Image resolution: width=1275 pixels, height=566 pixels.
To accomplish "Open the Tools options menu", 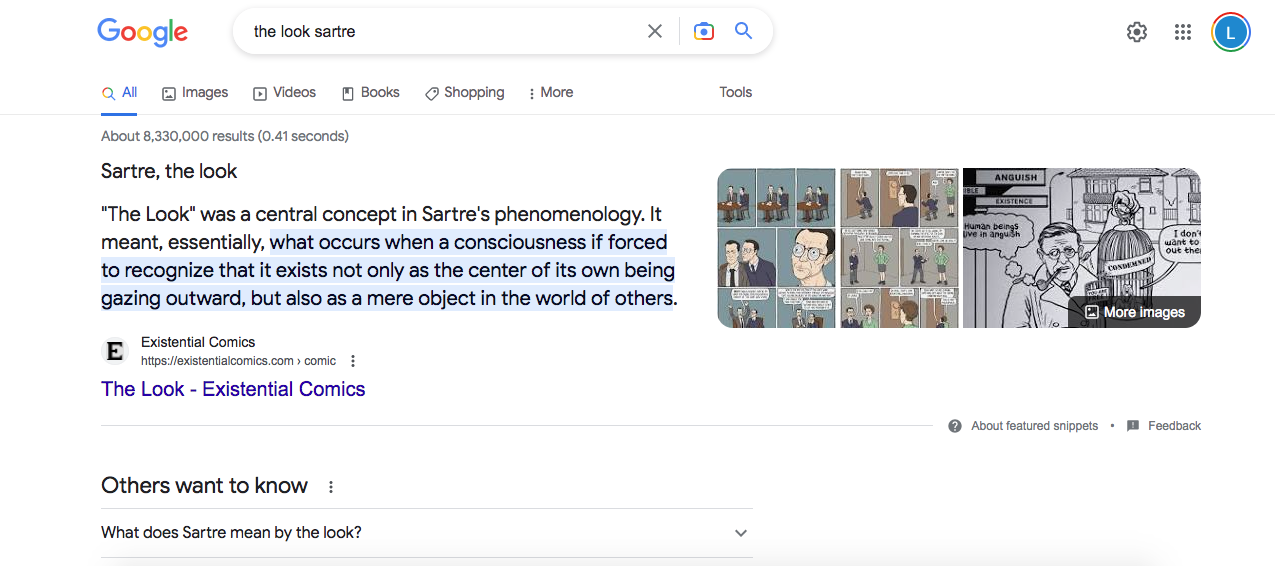I will pyautogui.click(x=735, y=92).
